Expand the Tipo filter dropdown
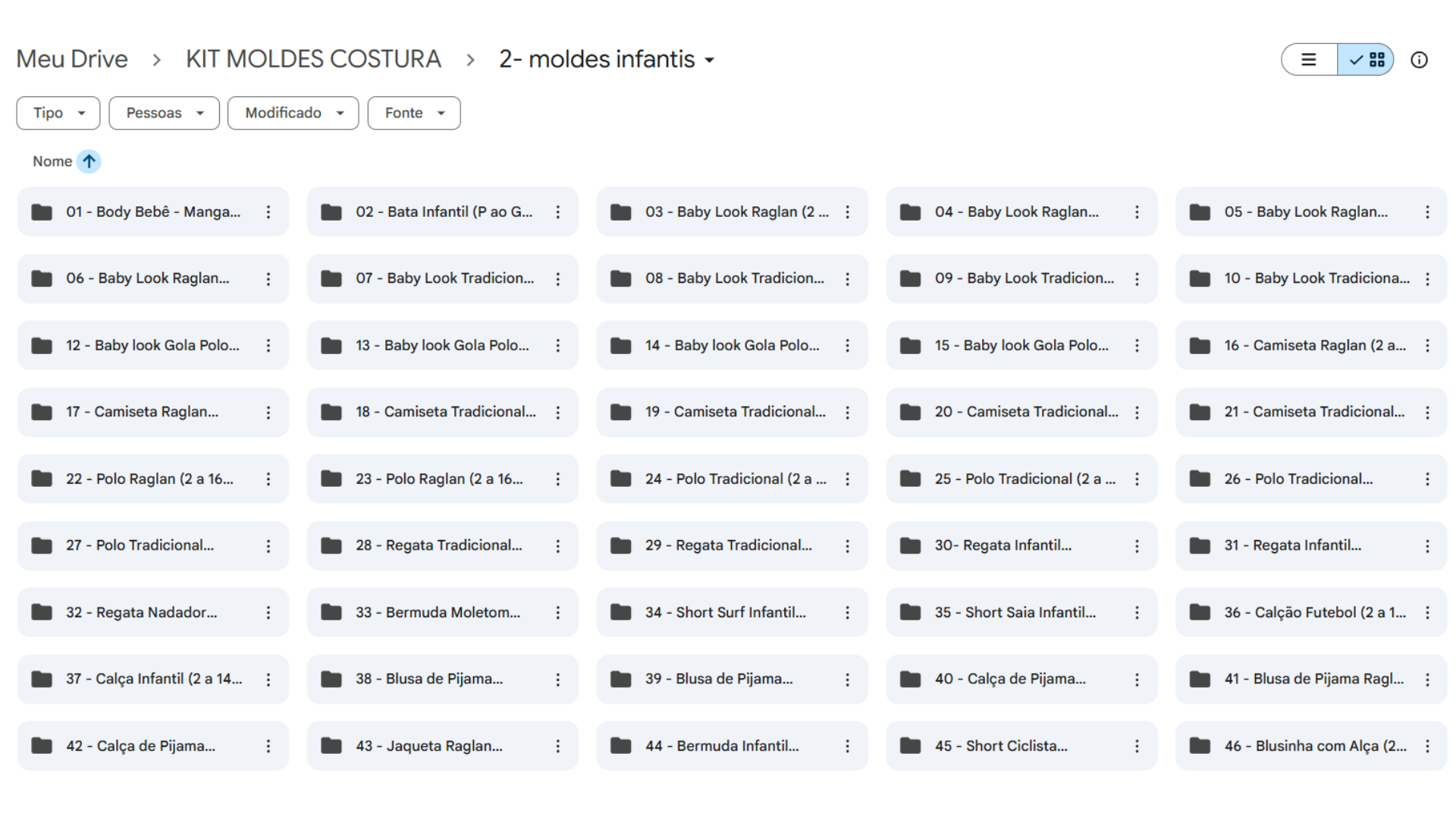Screen dimensions: 1456x819 click(58, 113)
